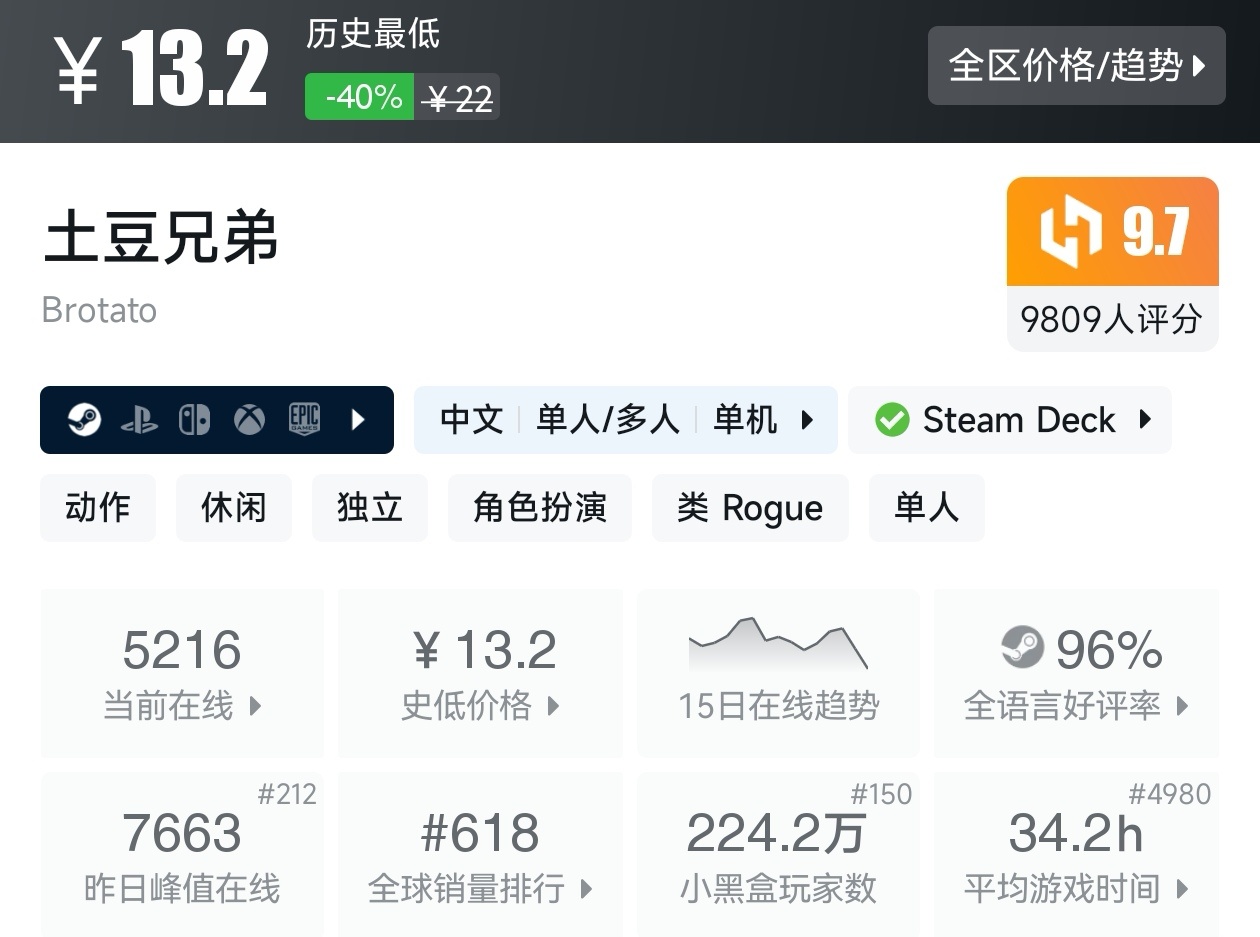Screen dimensions: 1260x937
Task: Click the Xbox platform icon
Action: click(x=249, y=420)
